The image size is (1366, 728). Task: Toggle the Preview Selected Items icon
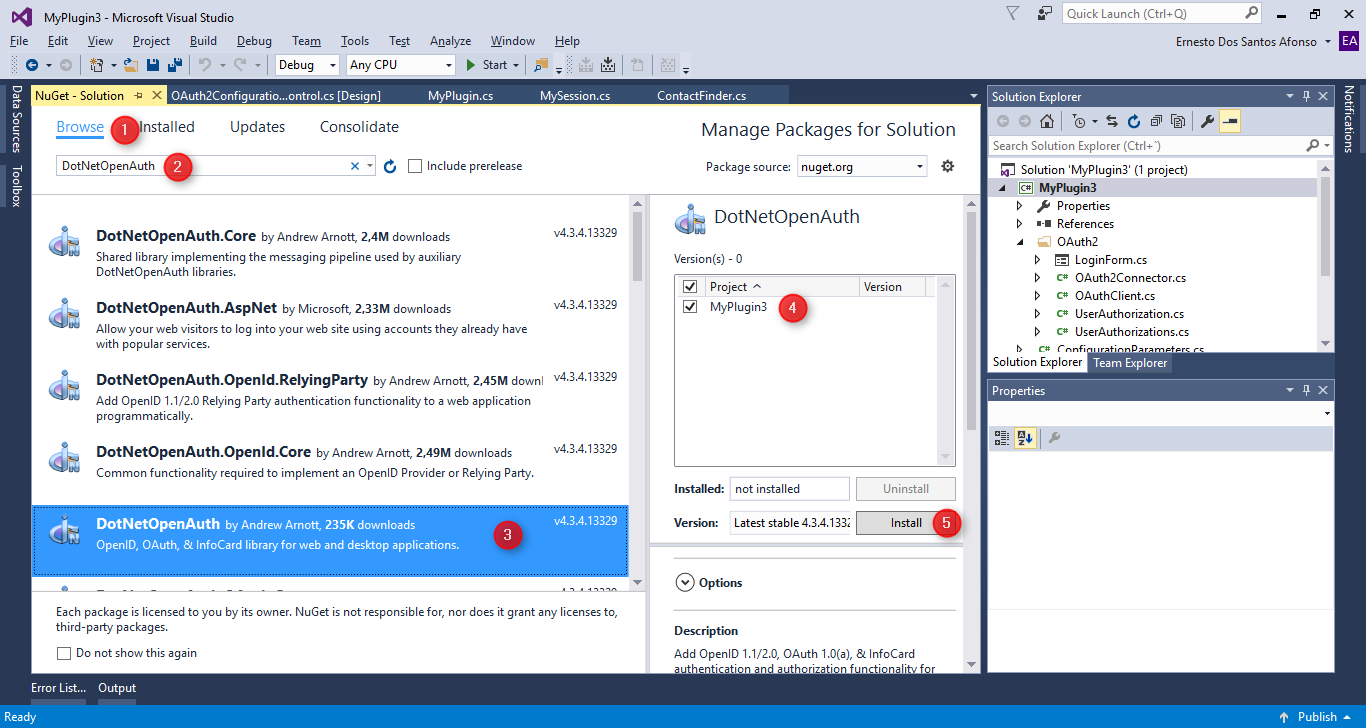coord(1230,121)
